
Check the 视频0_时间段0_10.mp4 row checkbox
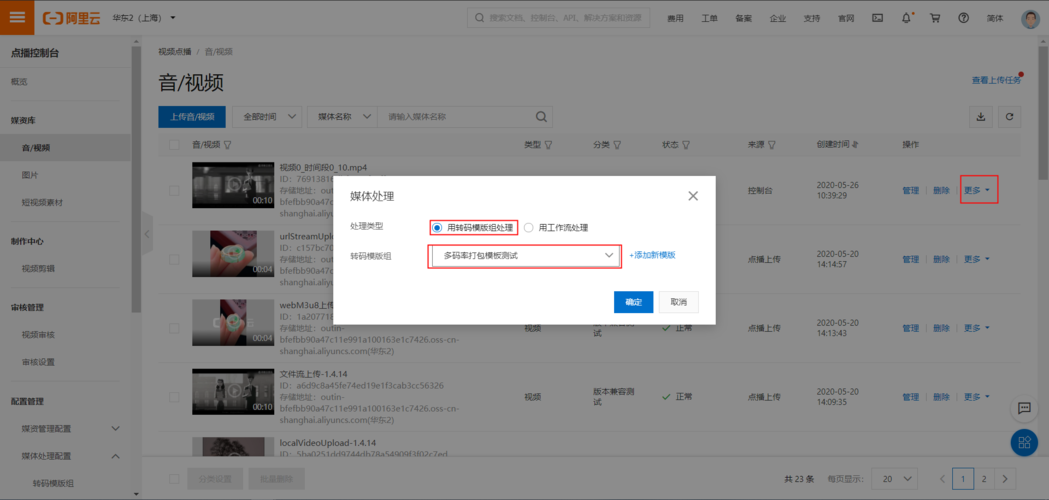(175, 191)
